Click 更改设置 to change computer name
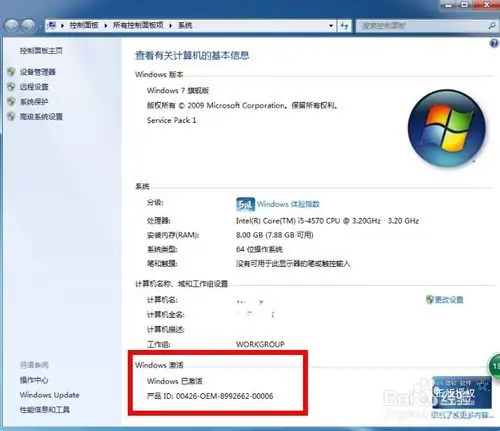The height and width of the screenshot is (431, 500). coord(449,300)
